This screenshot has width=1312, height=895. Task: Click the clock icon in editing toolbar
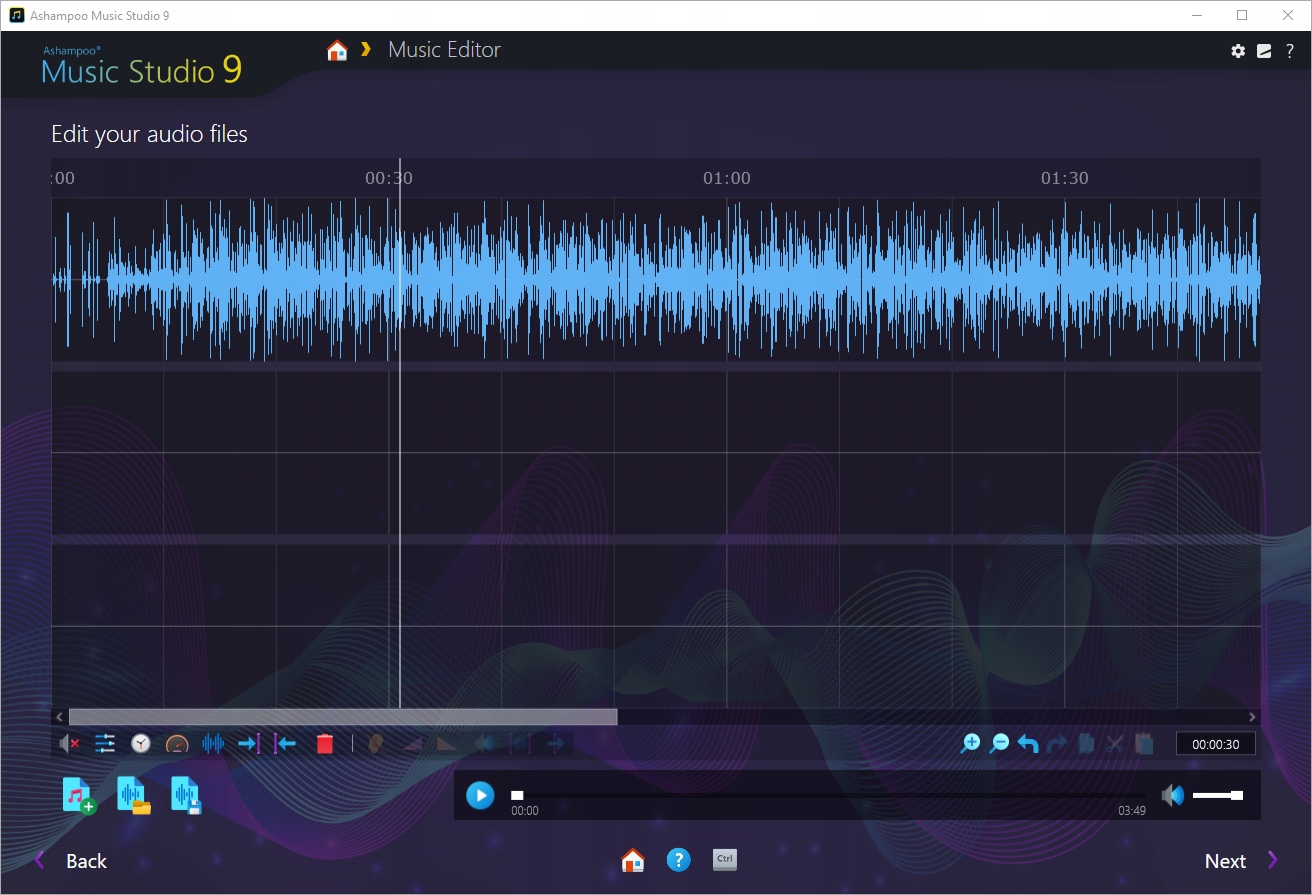click(141, 744)
